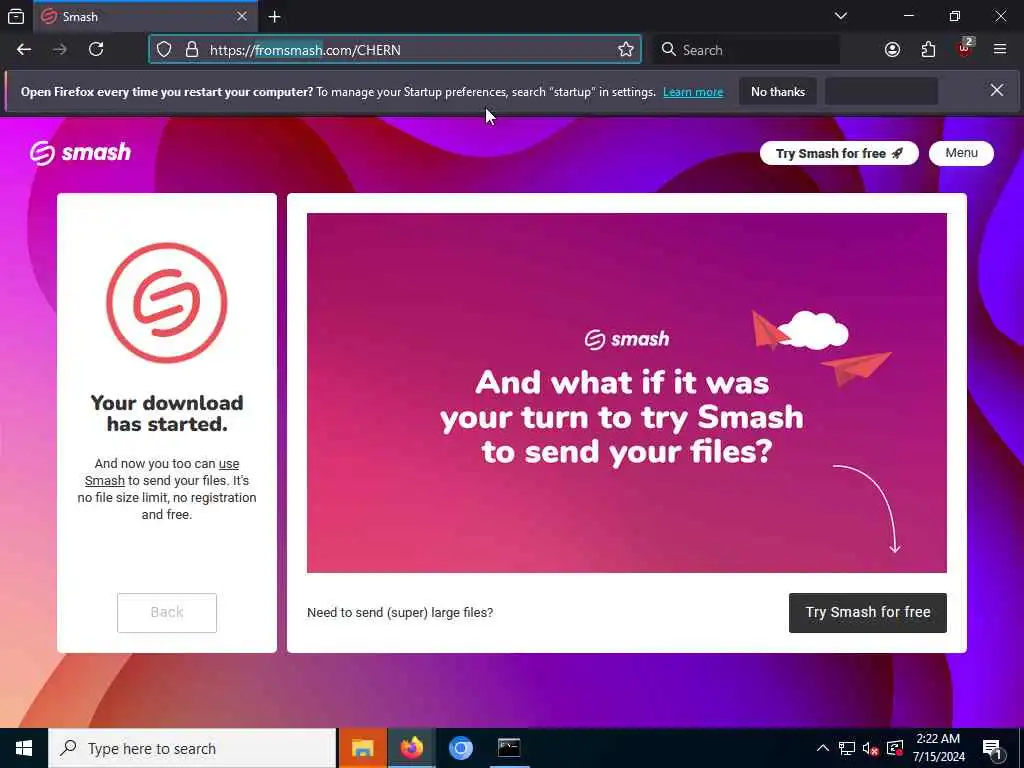Open the Smash Menu button

pos(961,153)
